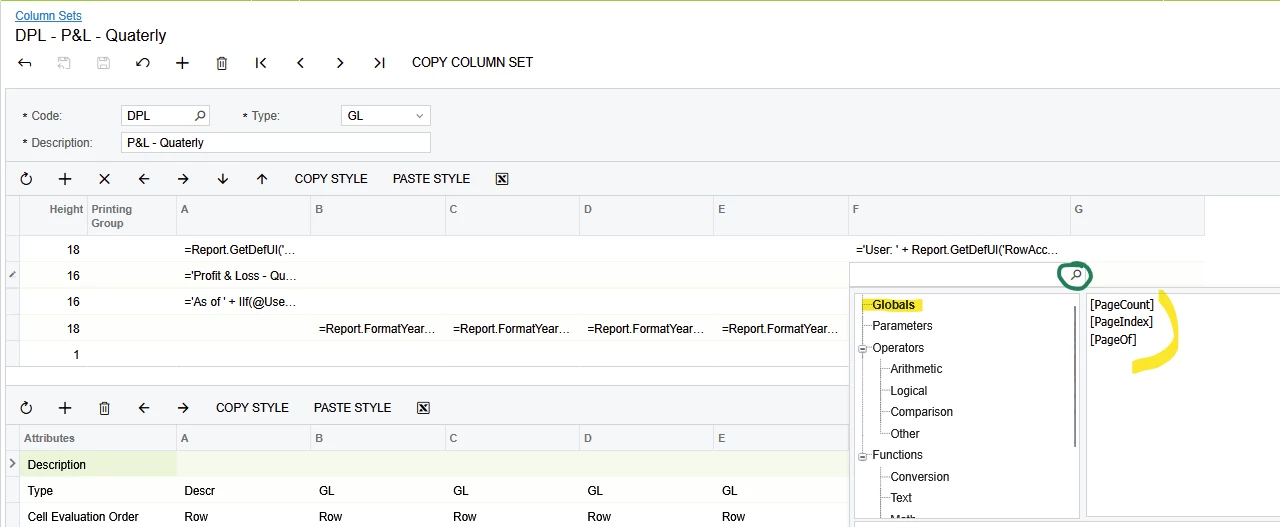Go to next record
The height and width of the screenshot is (527, 1280).
[340, 63]
